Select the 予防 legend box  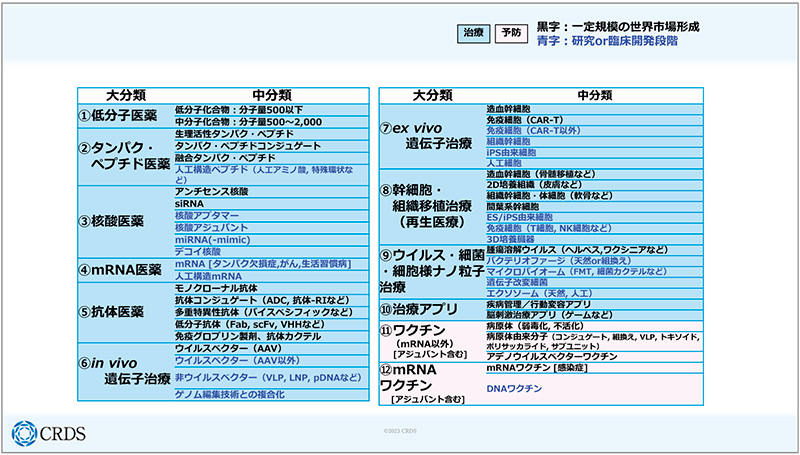(x=510, y=33)
